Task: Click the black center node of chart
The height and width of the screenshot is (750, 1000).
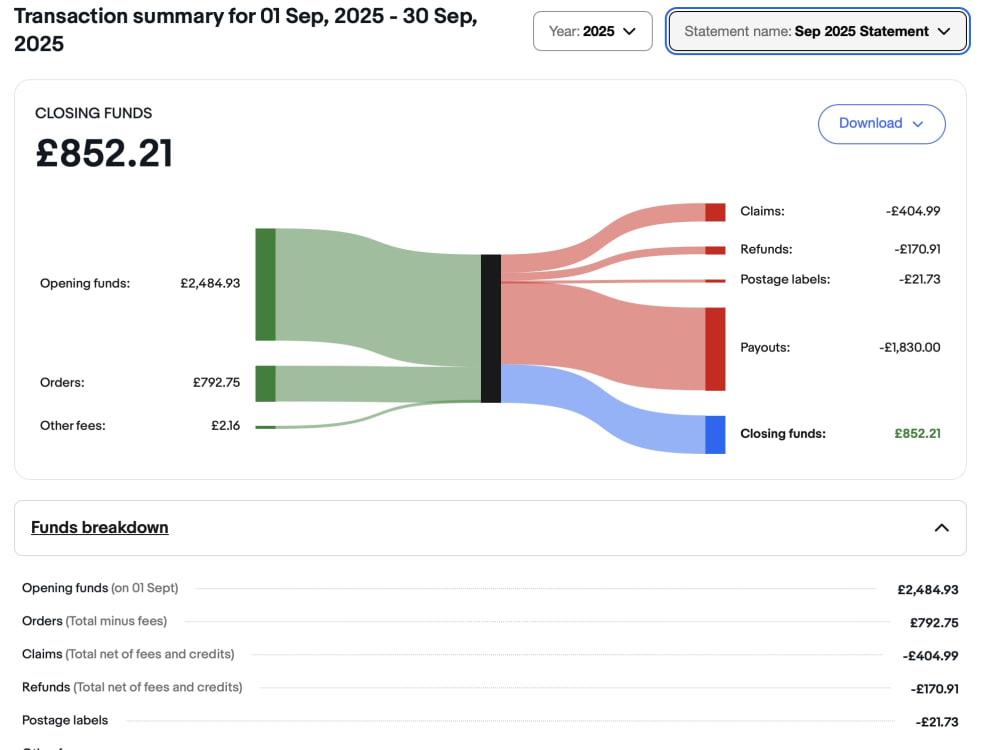Action: (x=490, y=328)
